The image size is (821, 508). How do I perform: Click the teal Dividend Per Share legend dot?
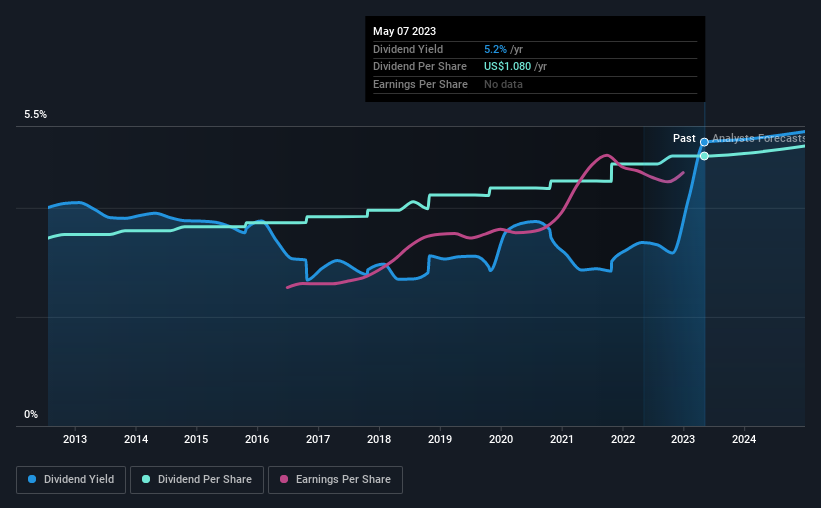pyautogui.click(x=146, y=479)
